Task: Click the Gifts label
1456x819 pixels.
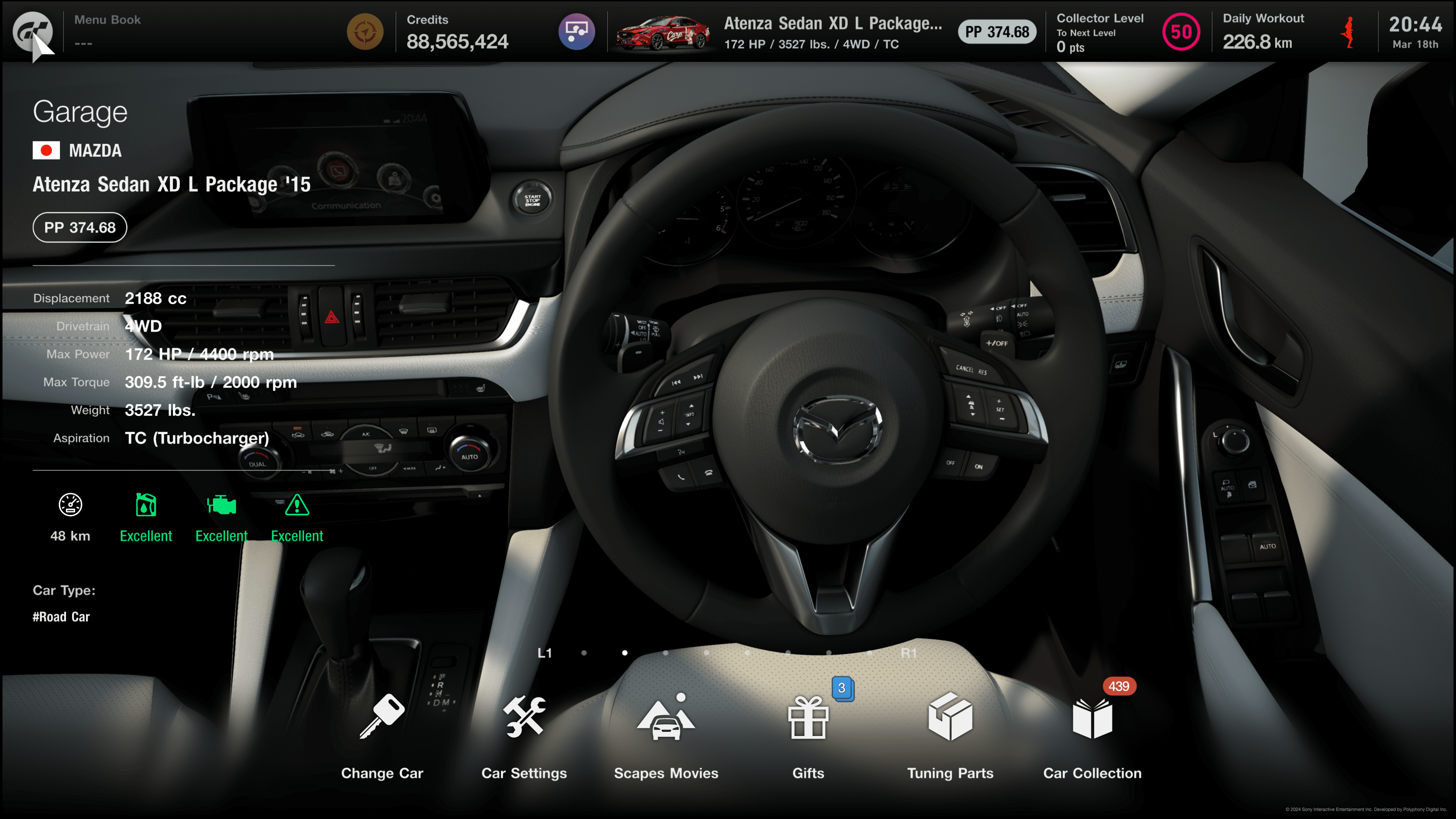Action: pyautogui.click(x=808, y=773)
